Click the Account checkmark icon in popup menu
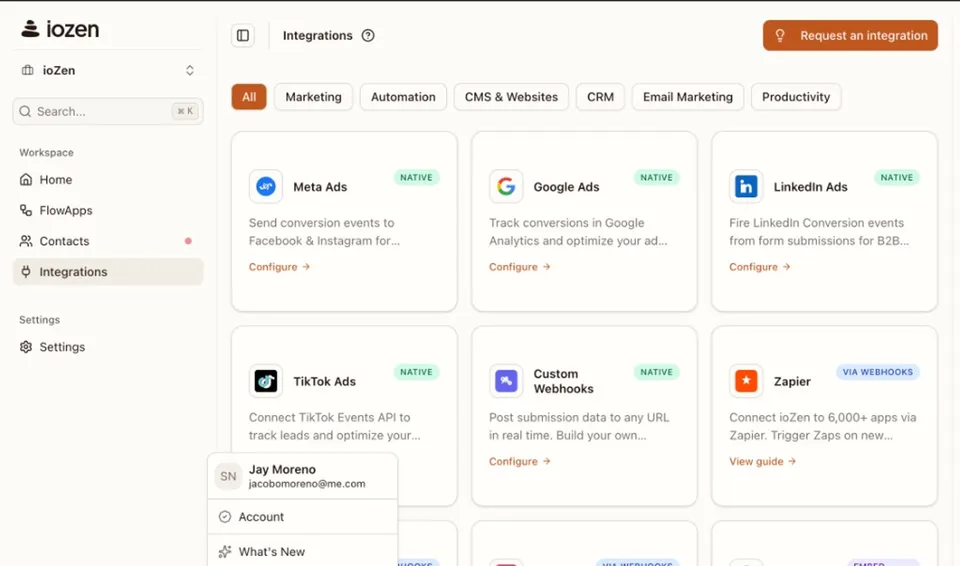Image resolution: width=960 pixels, height=566 pixels. point(225,516)
